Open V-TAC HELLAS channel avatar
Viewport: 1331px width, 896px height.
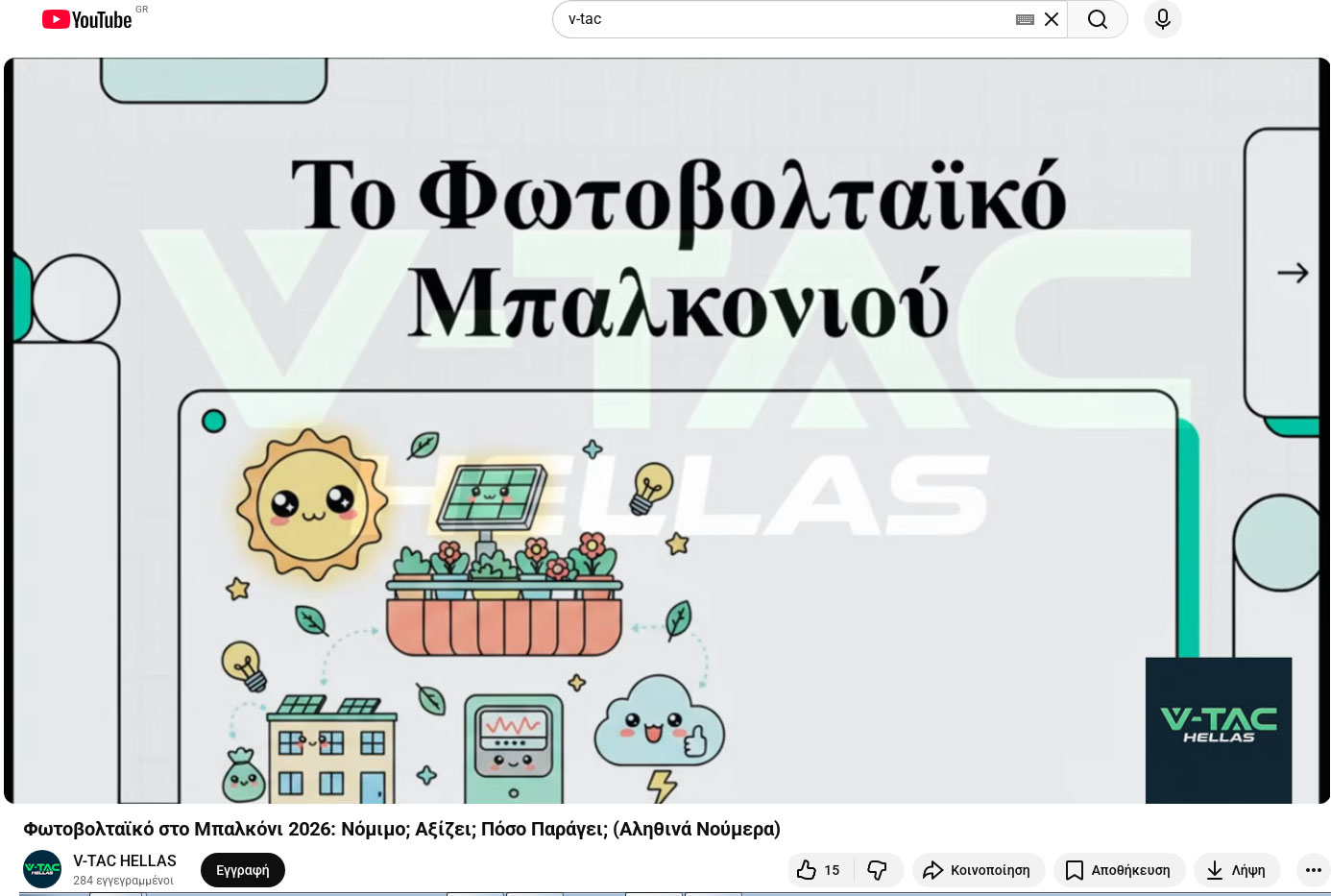42,869
